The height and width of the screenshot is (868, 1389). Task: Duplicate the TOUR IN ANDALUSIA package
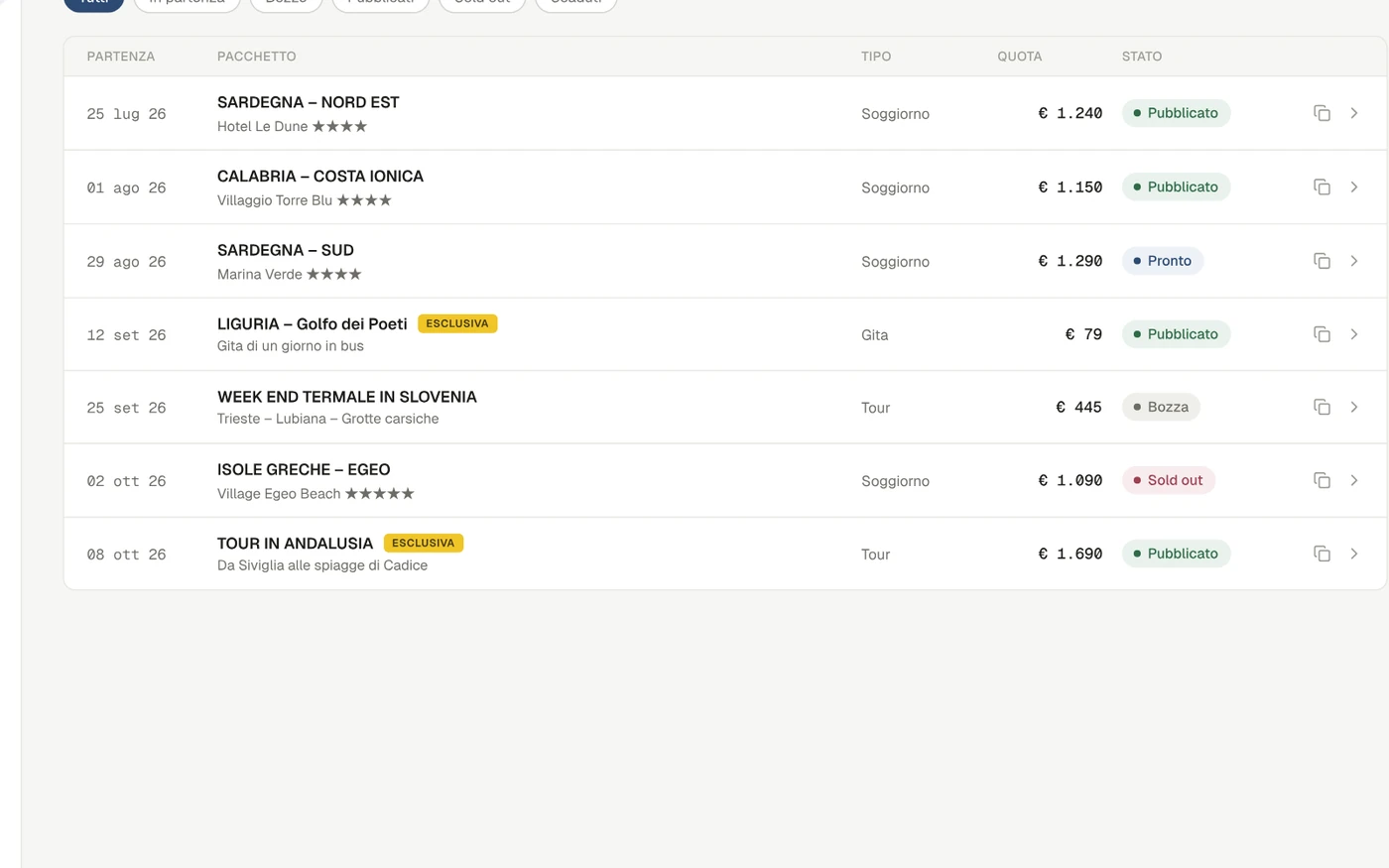coord(1322,554)
